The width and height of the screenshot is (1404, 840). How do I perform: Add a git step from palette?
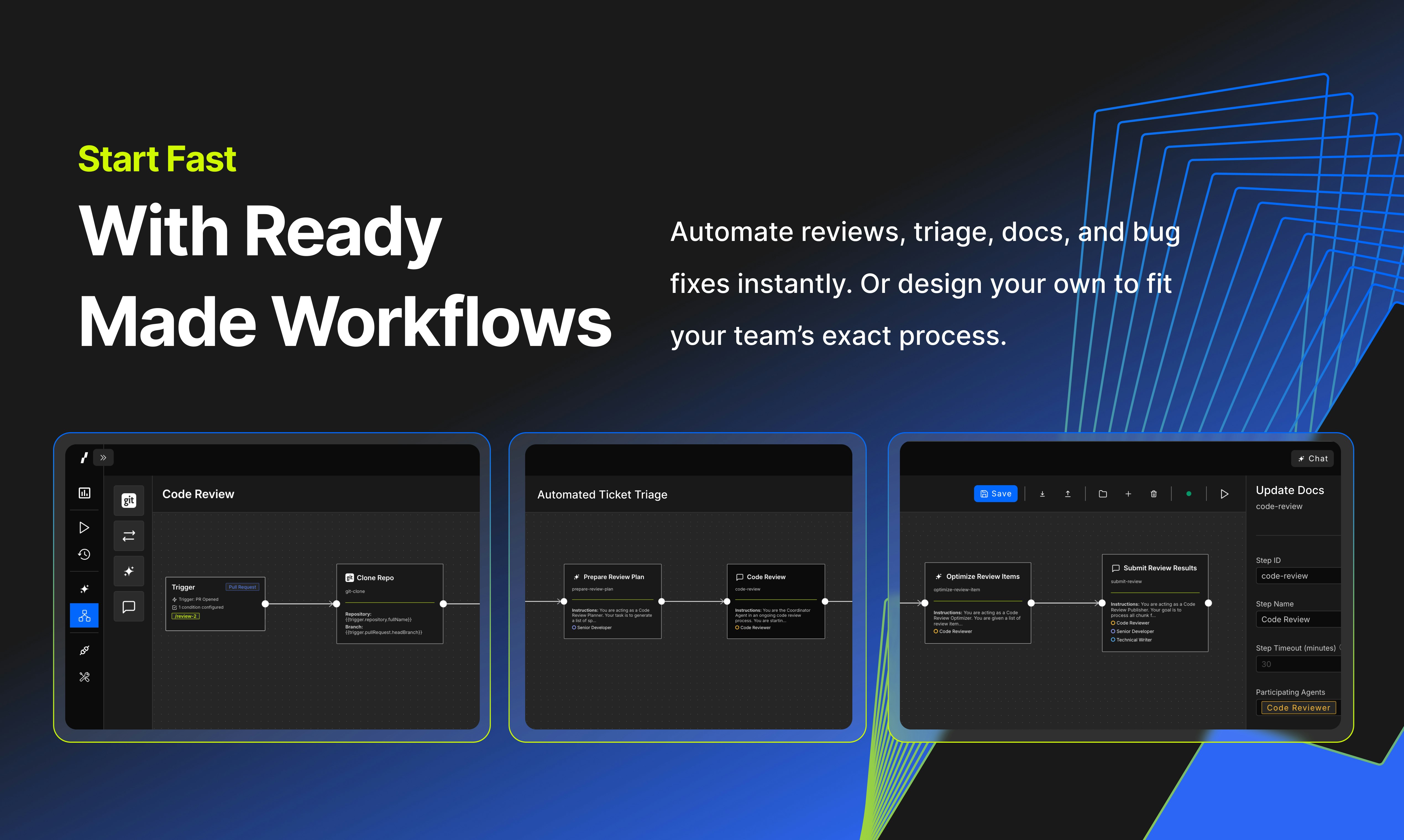tap(129, 500)
